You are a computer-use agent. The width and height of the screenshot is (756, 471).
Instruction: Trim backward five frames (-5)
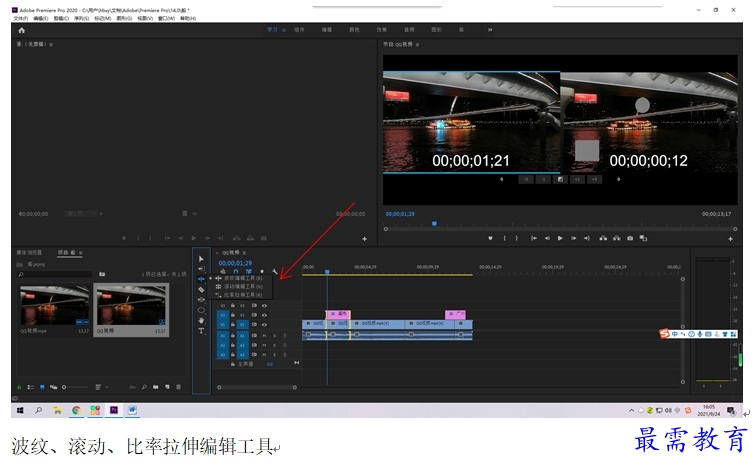click(x=526, y=179)
